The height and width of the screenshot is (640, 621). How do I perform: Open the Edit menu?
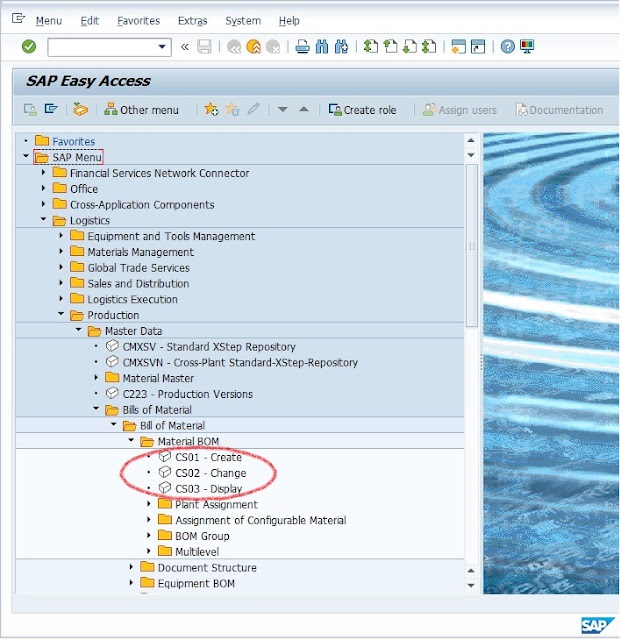[x=89, y=20]
